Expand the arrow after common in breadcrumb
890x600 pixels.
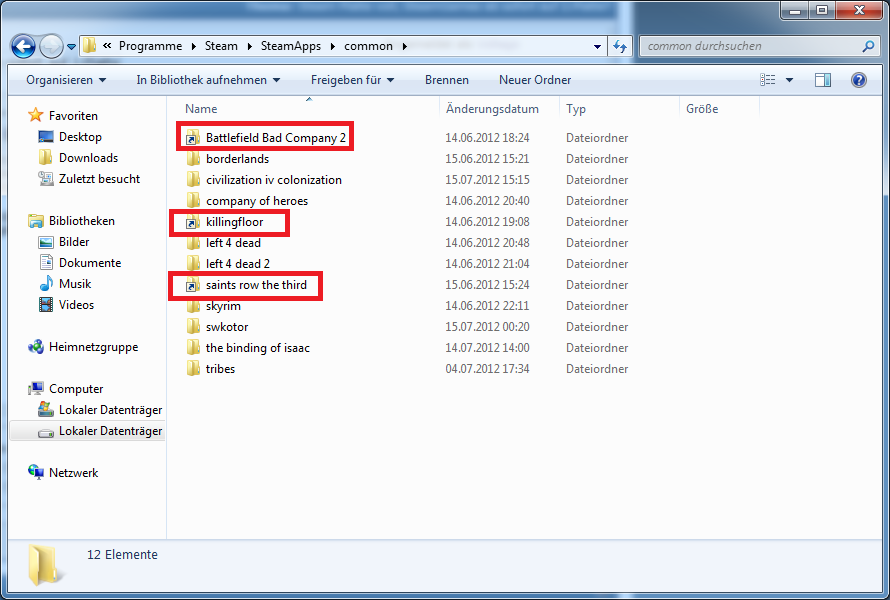[405, 47]
